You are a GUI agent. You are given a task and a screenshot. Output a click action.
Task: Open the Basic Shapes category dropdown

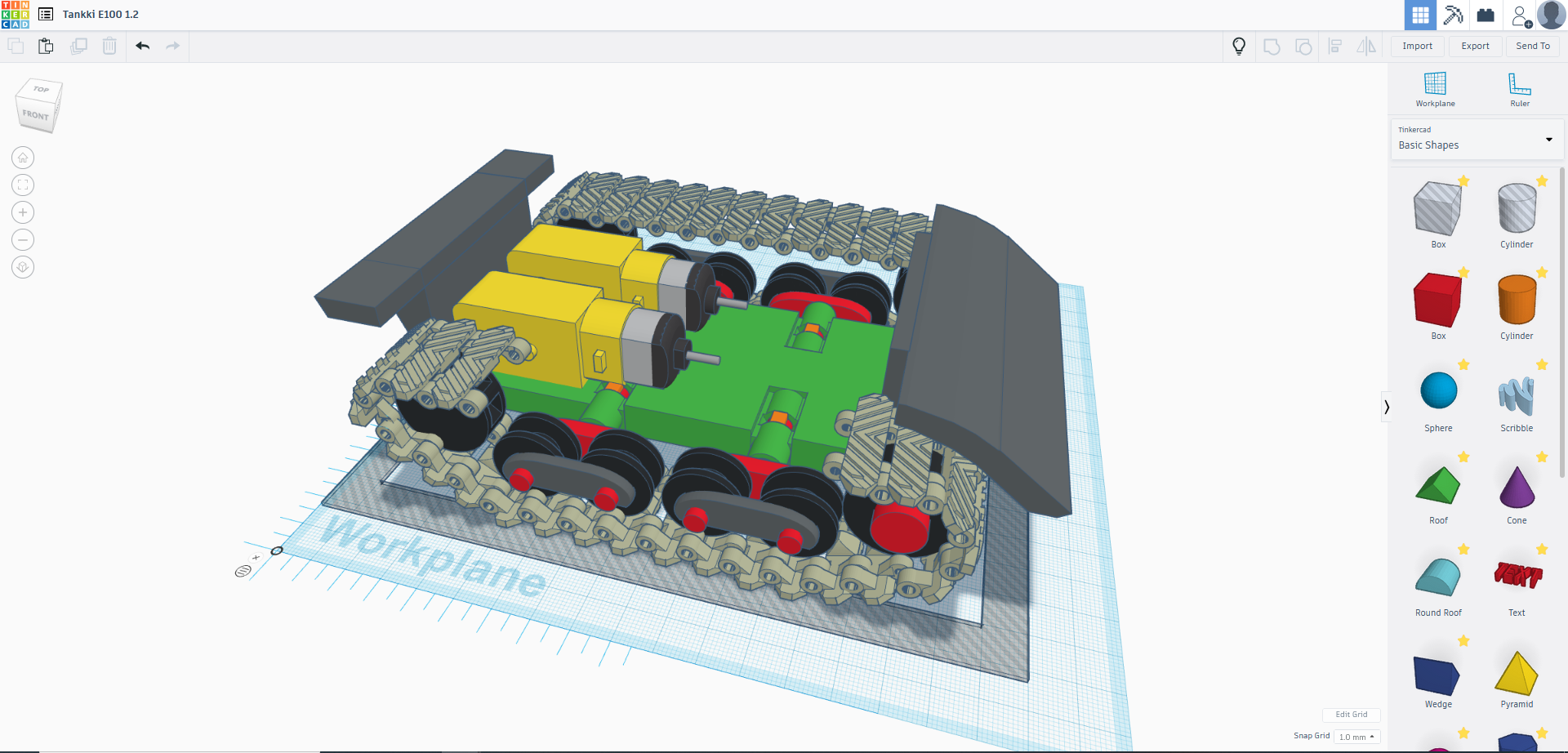pyautogui.click(x=1477, y=139)
